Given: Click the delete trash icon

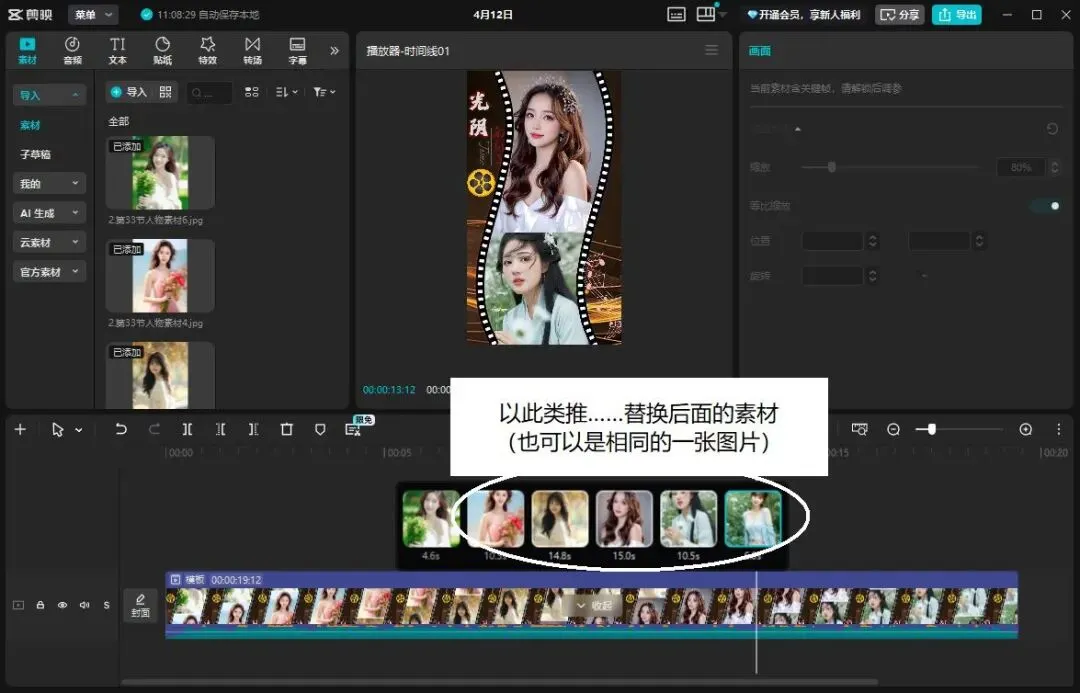Looking at the screenshot, I should pyautogui.click(x=287, y=429).
